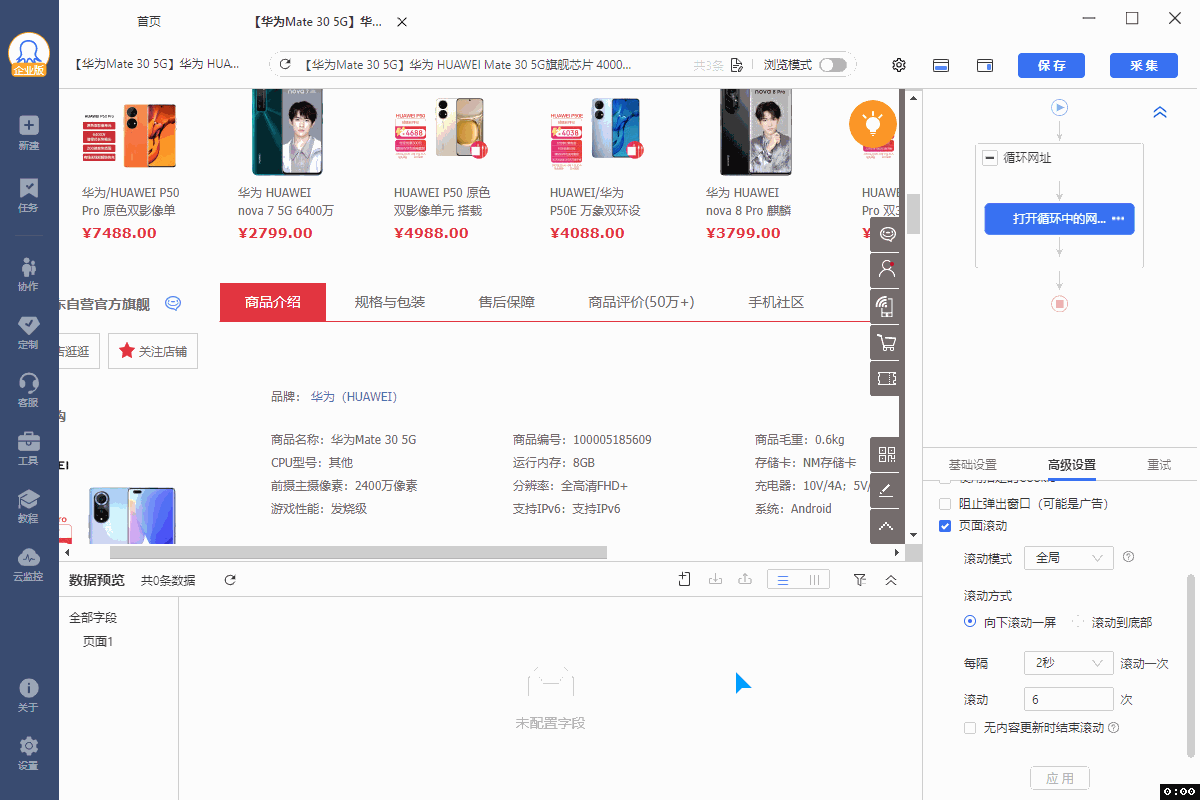Viewport: 1200px width, 800px height.
Task: Click the 采集 button
Action: 1144,65
